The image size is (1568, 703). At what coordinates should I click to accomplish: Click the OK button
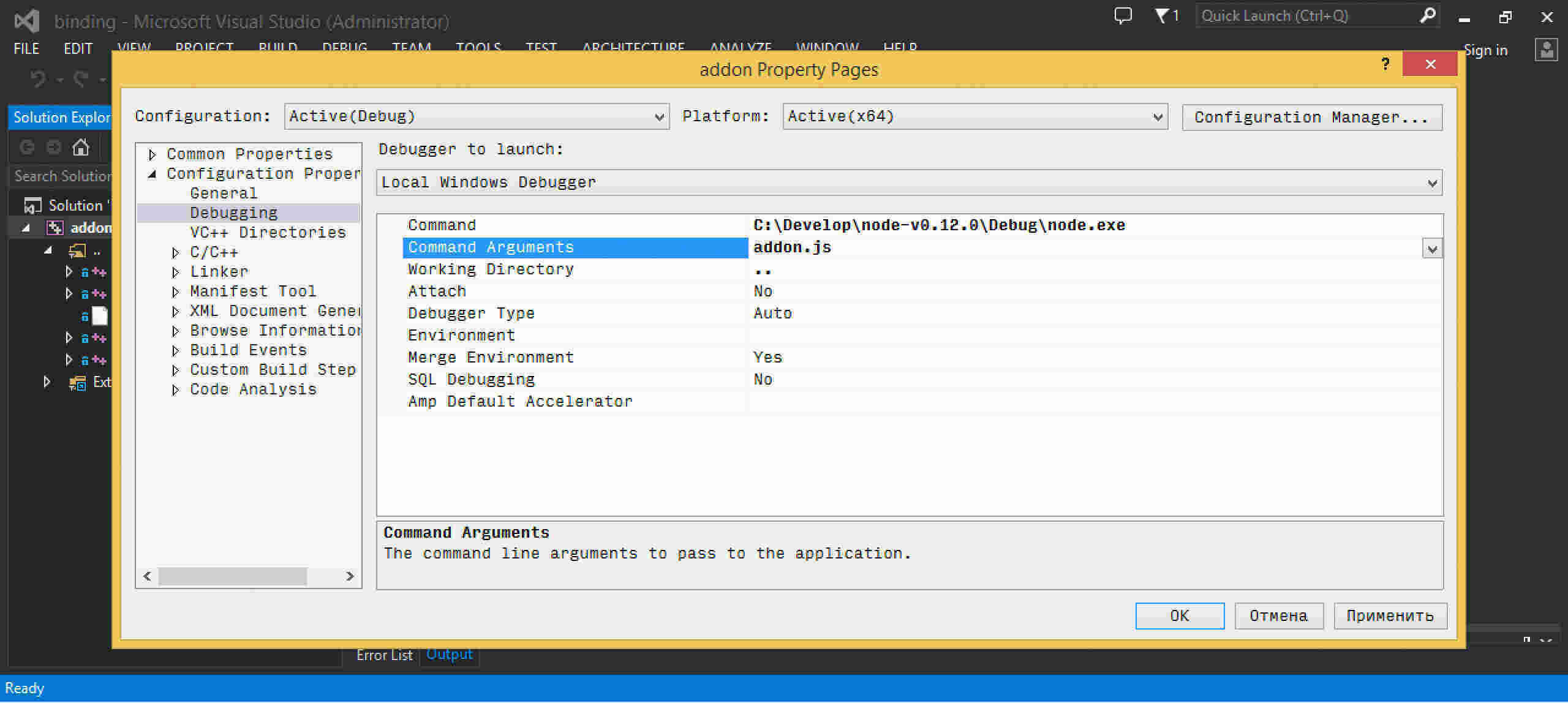(1180, 616)
